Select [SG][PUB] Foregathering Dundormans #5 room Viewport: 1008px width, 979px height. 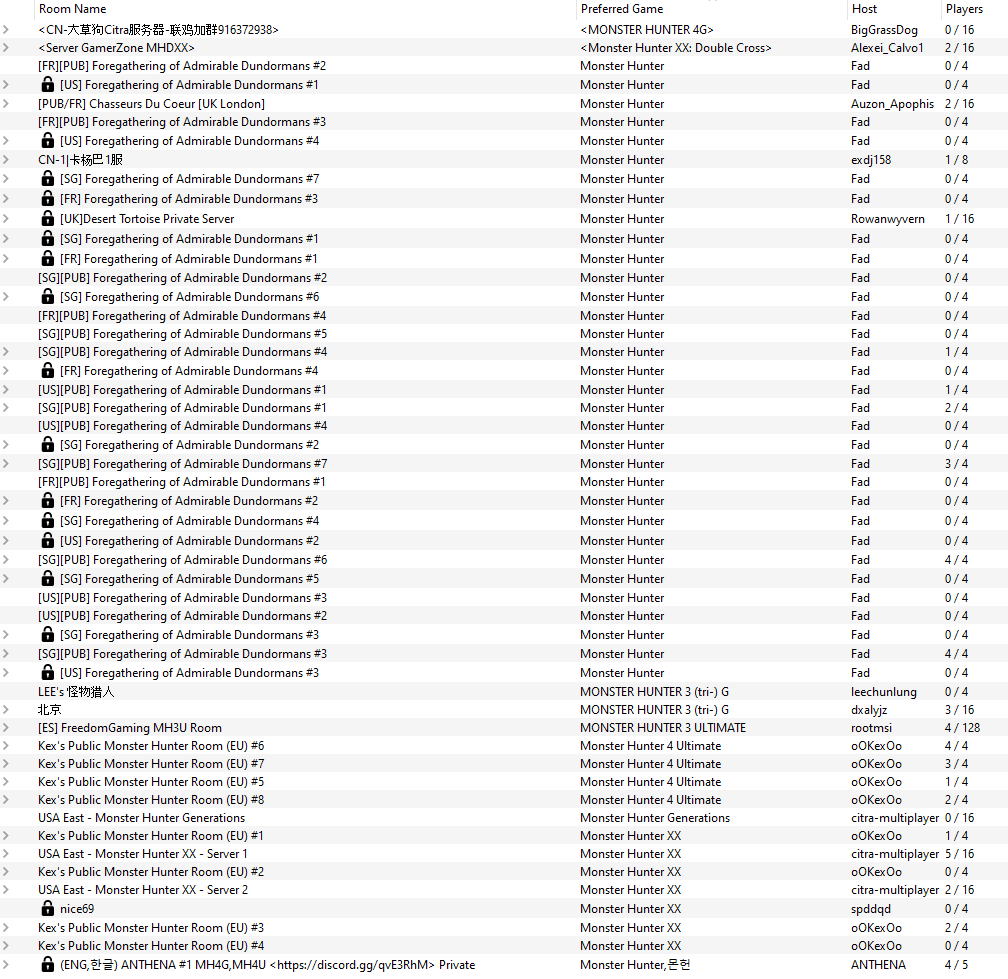pyautogui.click(x=504, y=334)
